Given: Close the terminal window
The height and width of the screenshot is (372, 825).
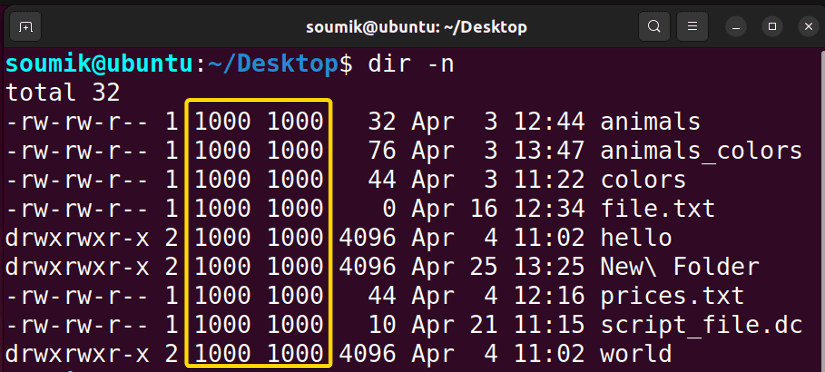Looking at the screenshot, I should tap(808, 27).
